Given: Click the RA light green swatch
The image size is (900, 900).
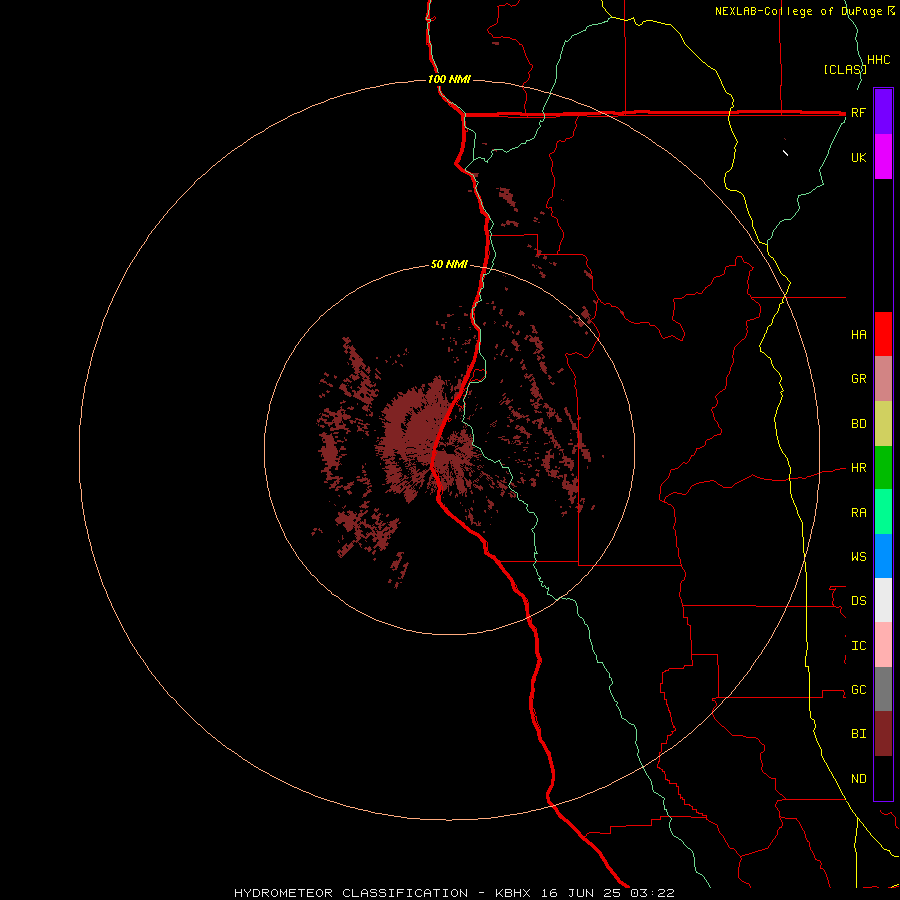Looking at the screenshot, I should [883, 512].
